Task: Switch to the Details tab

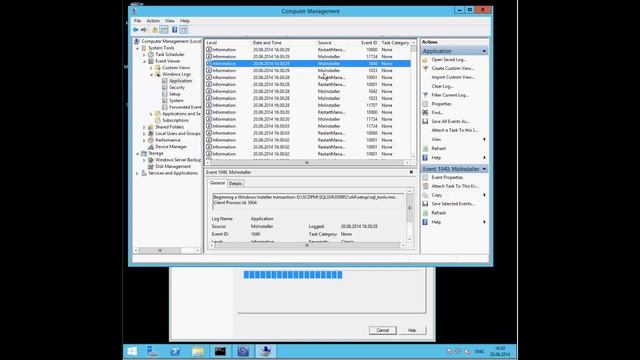Action: pyautogui.click(x=236, y=184)
